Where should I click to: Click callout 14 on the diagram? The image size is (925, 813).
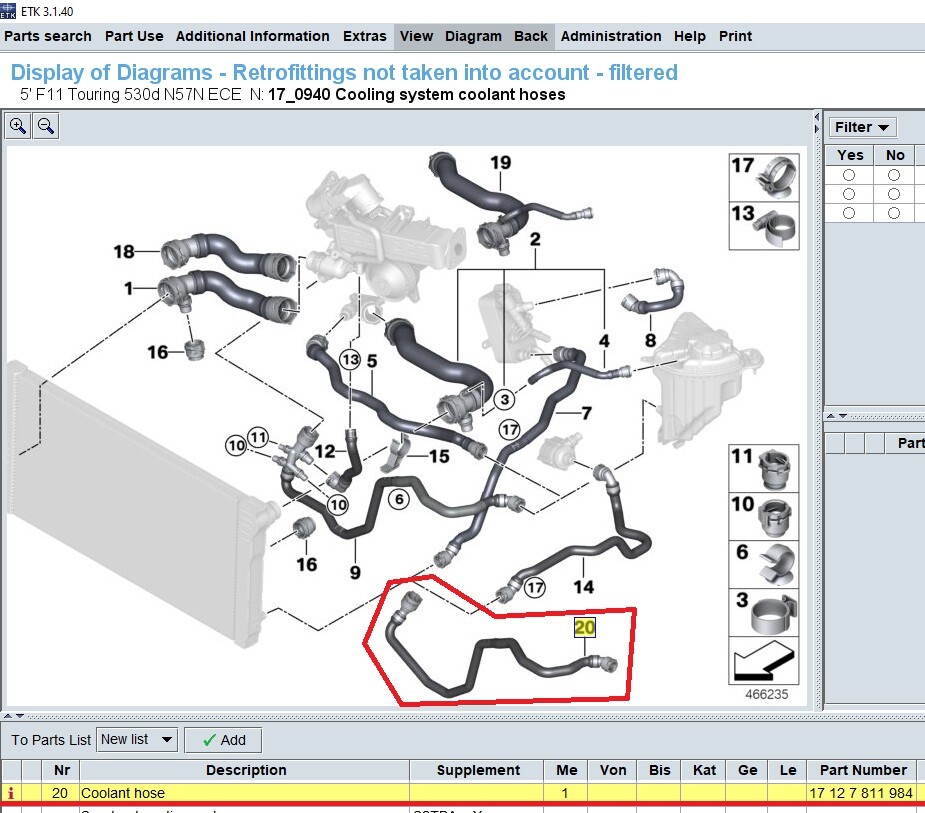[x=583, y=587]
